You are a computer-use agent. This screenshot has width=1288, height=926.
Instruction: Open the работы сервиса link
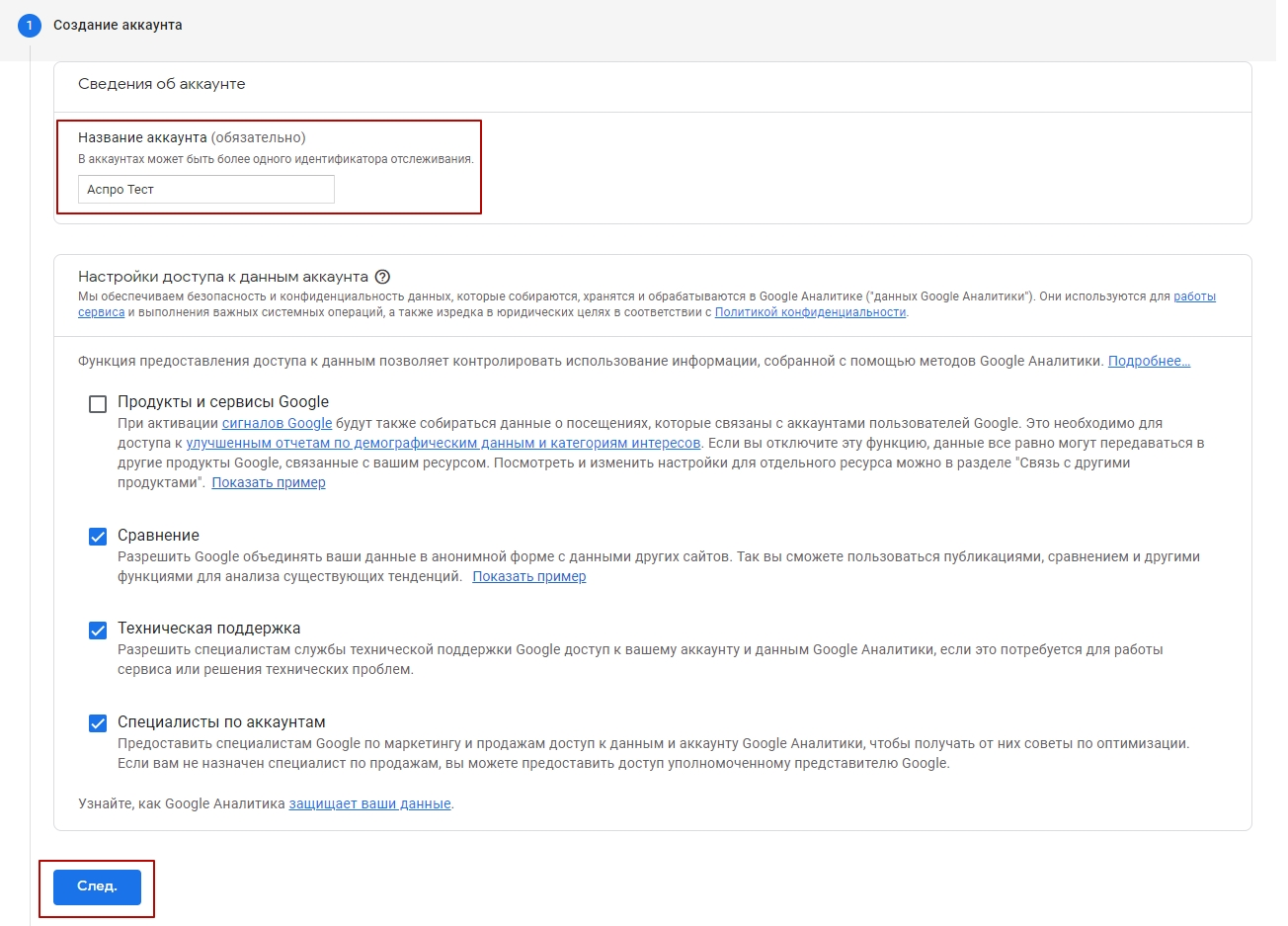[x=1194, y=296]
